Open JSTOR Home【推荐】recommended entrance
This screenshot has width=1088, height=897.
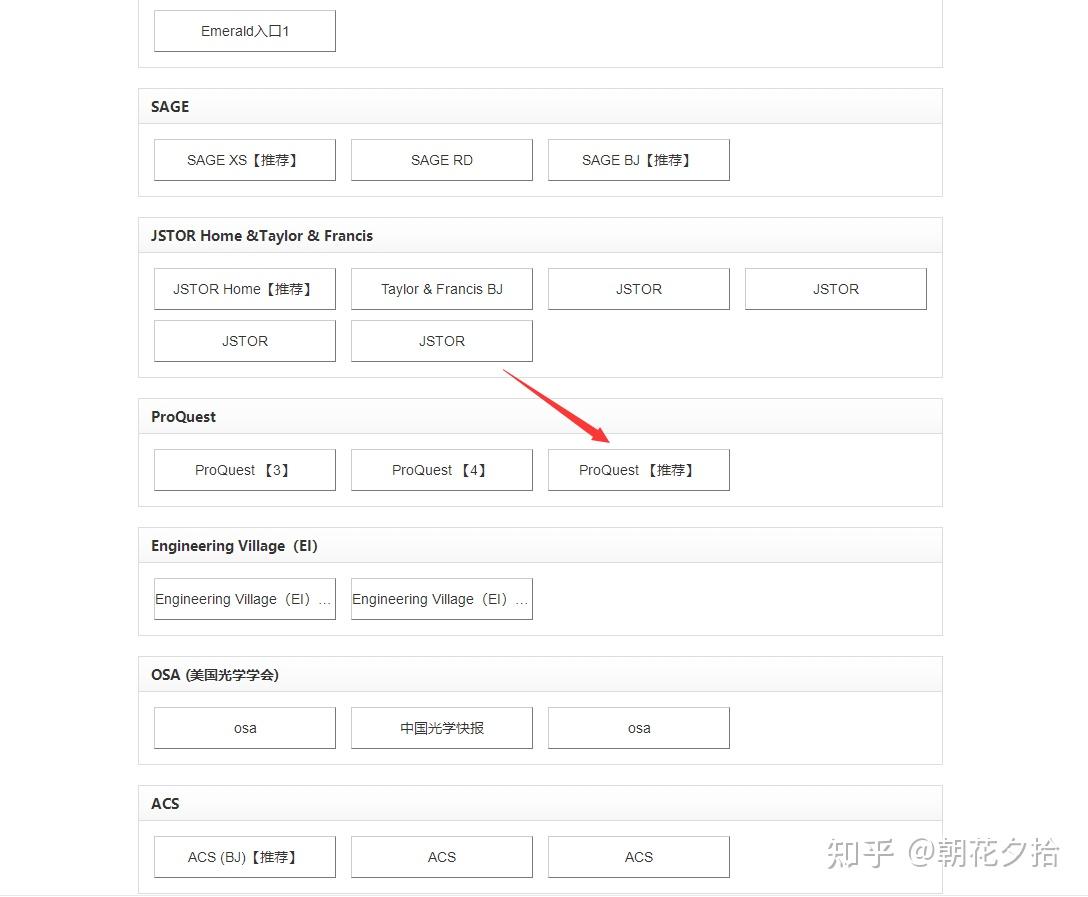tap(244, 289)
